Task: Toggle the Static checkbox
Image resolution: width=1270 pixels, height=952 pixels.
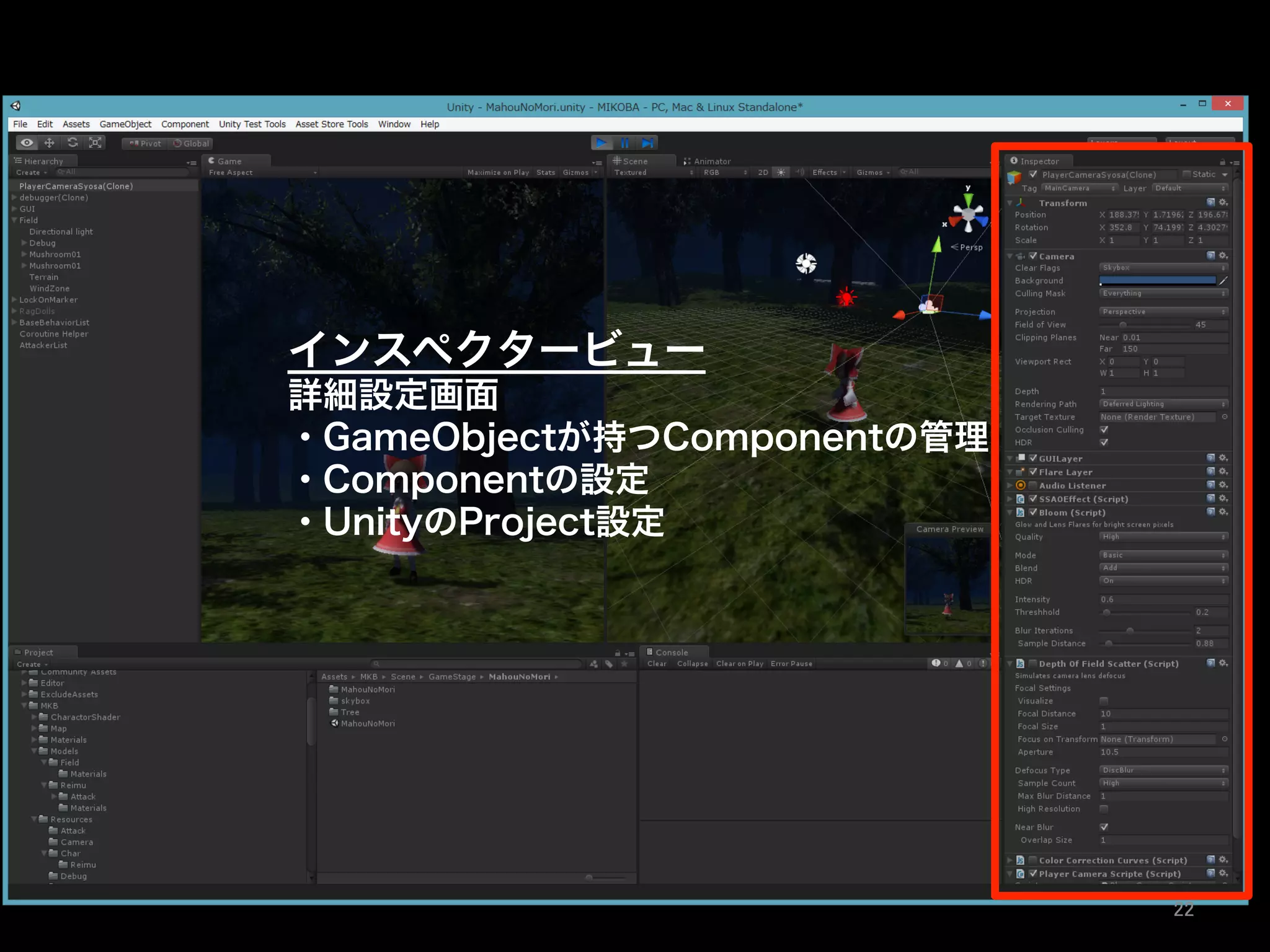Action: point(1186,175)
